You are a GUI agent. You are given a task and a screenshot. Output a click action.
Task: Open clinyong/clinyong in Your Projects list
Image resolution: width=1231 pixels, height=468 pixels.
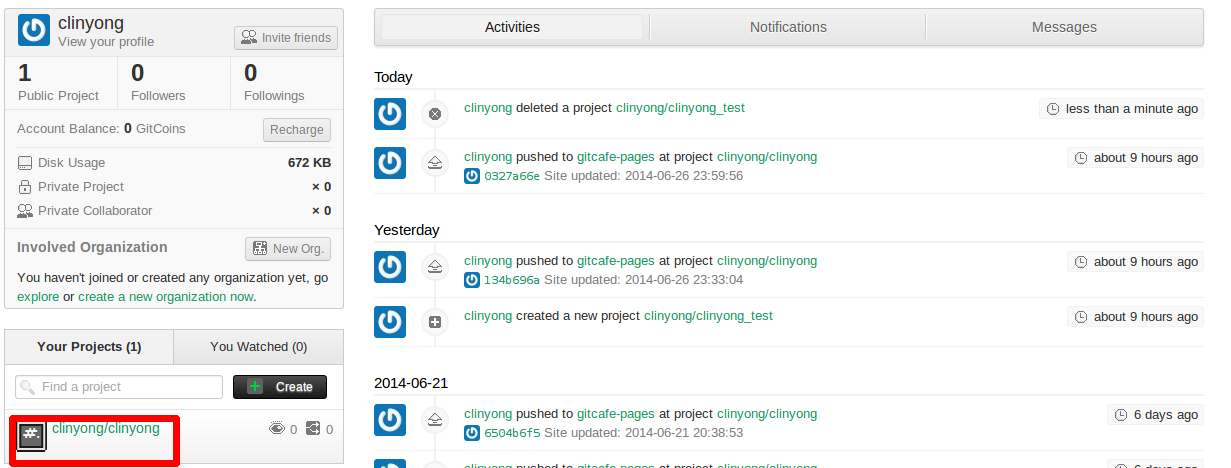coord(106,428)
